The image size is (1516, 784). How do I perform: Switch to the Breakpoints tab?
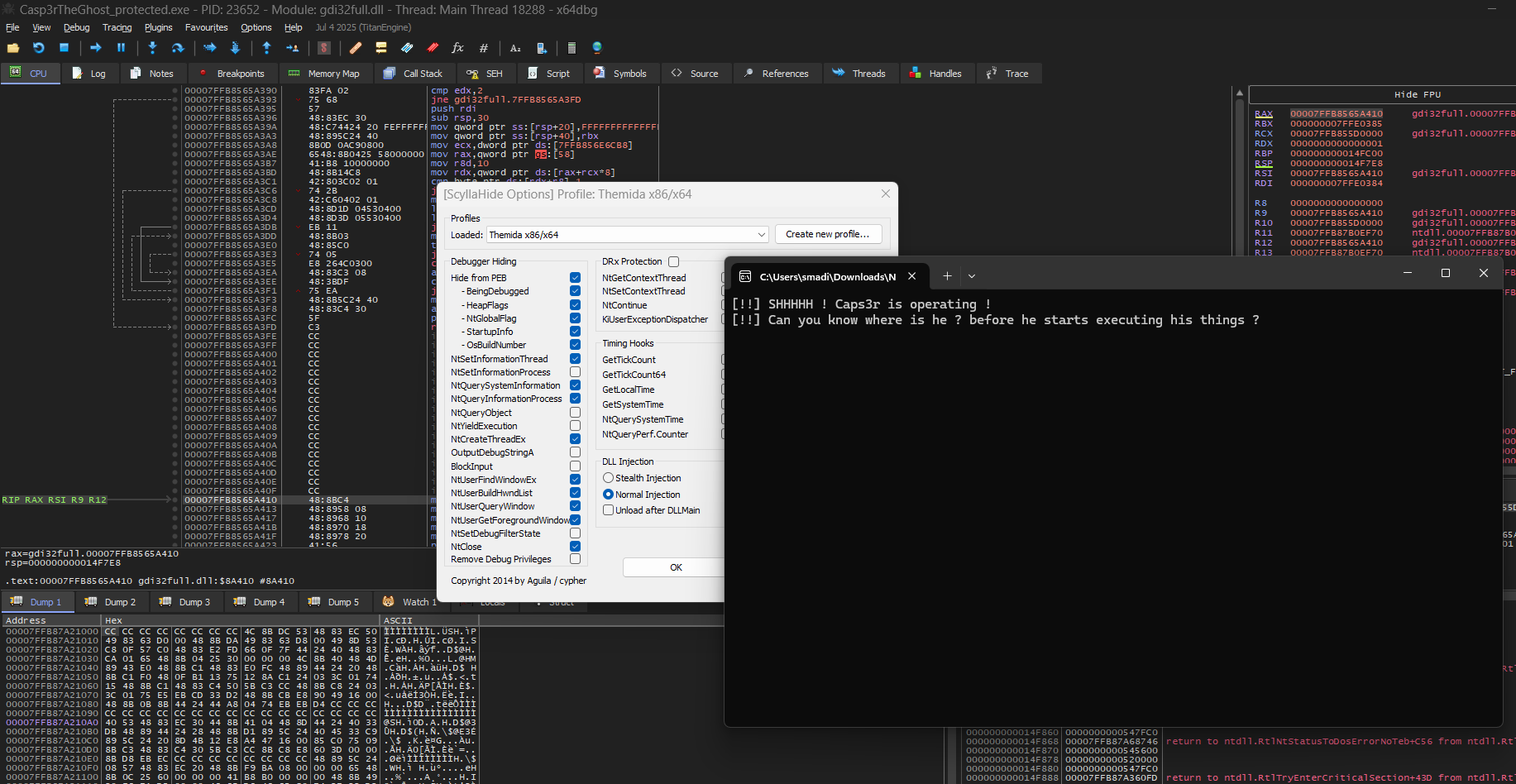[232, 74]
